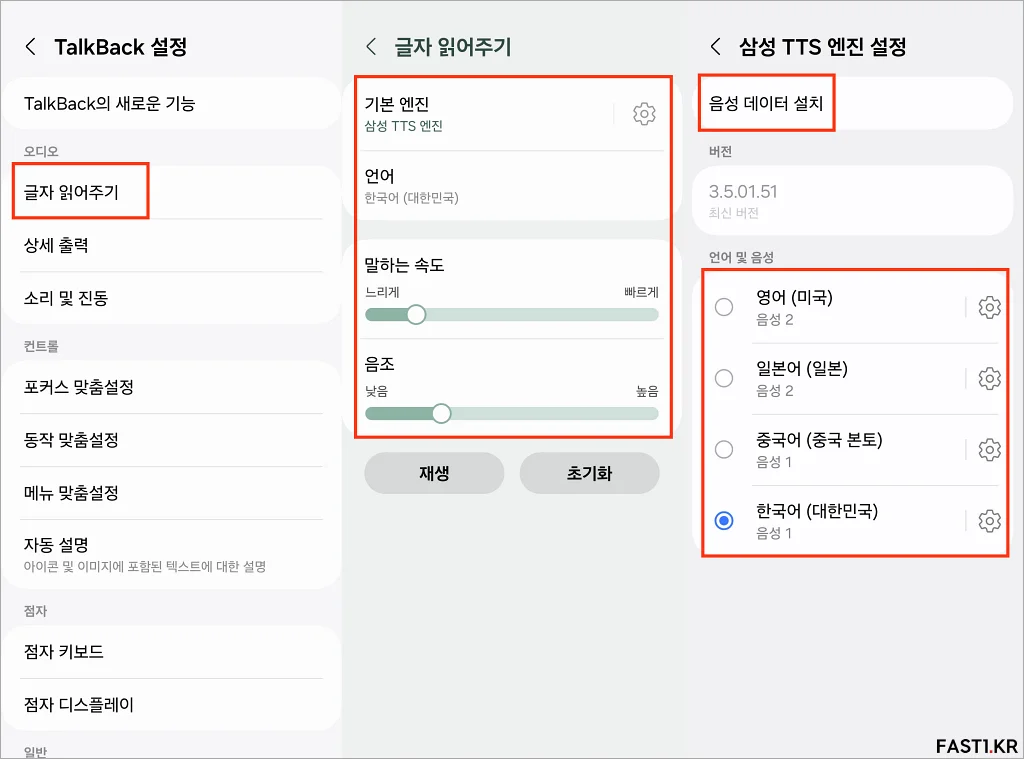Select 중국어 (중국 본토) radio button
The height and width of the screenshot is (759, 1024).
click(724, 449)
